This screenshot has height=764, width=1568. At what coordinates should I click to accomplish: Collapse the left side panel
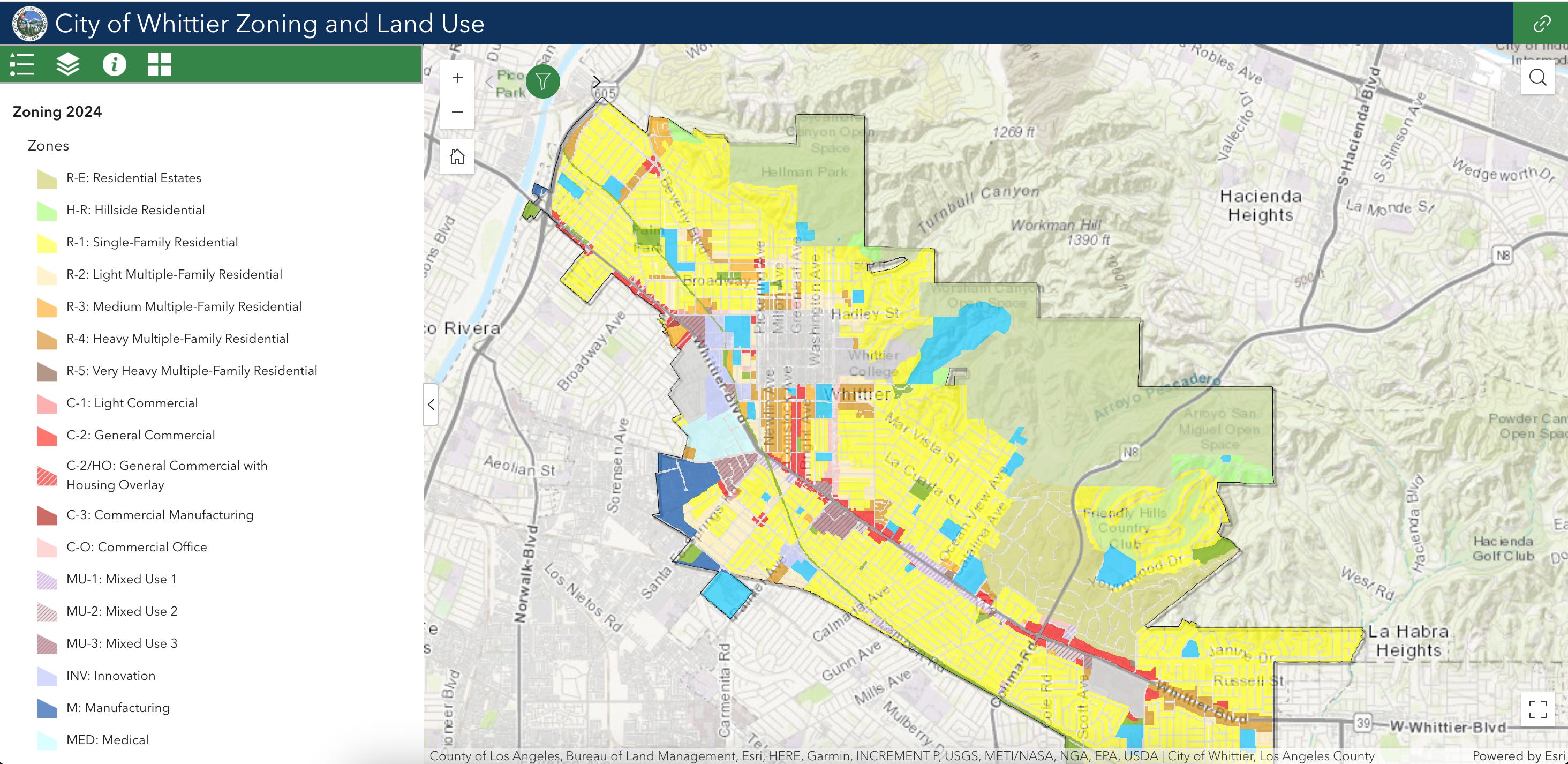tap(431, 404)
